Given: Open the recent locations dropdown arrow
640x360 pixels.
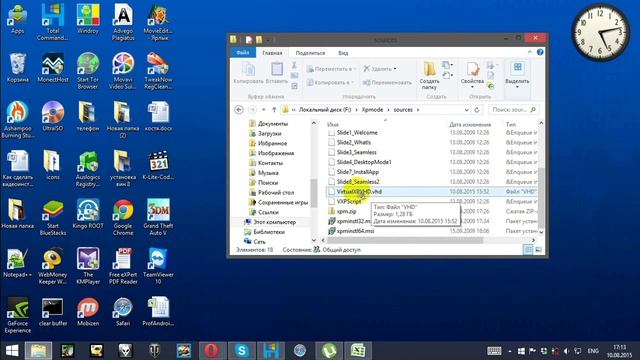Looking at the screenshot, I should pos(264,110).
